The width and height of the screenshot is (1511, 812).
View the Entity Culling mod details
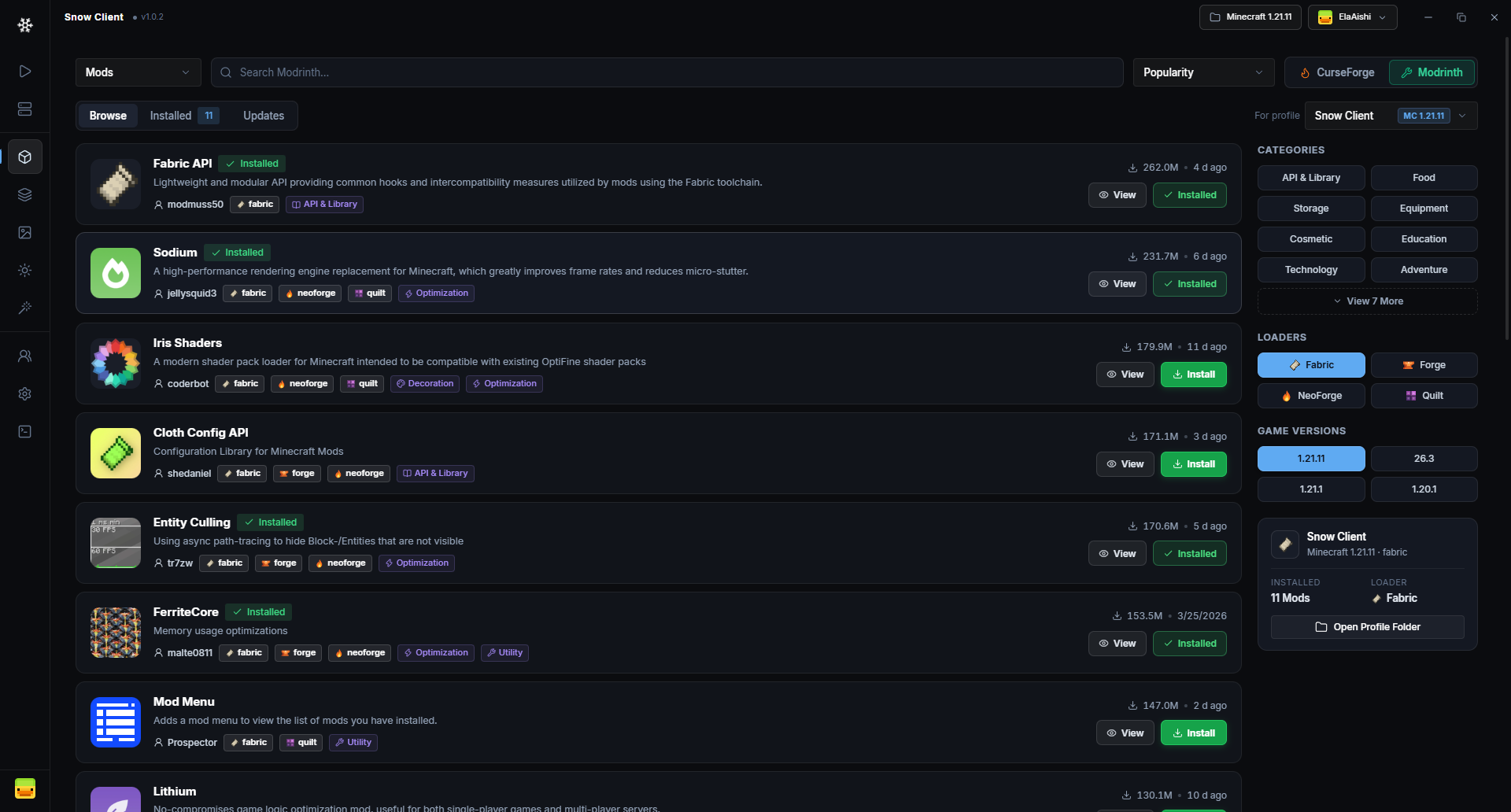point(1118,554)
